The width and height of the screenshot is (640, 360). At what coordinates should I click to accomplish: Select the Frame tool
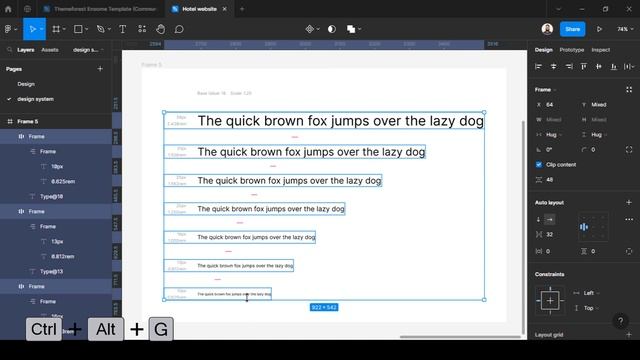point(56,29)
